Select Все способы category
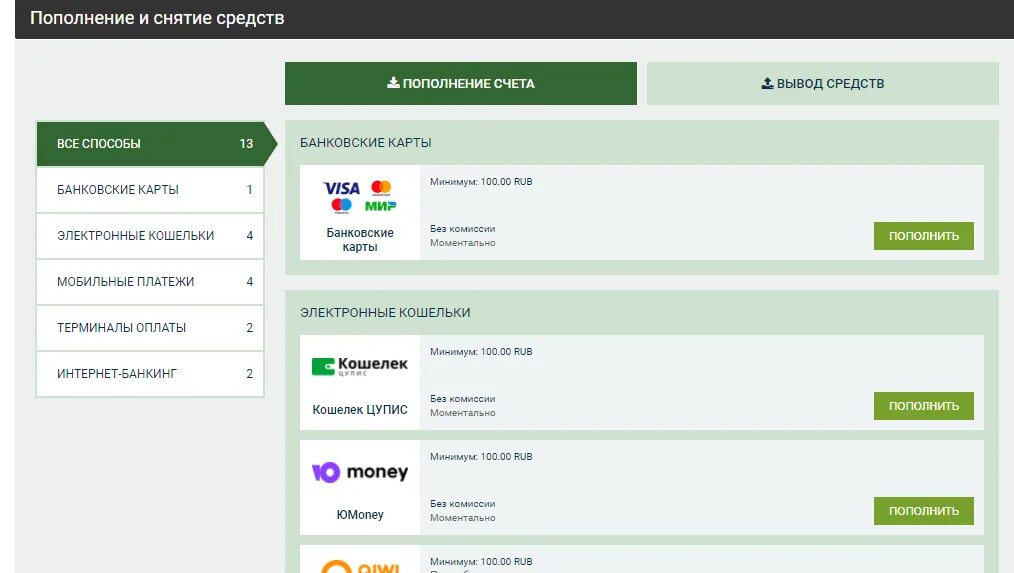This screenshot has width=1014, height=573. point(155,144)
